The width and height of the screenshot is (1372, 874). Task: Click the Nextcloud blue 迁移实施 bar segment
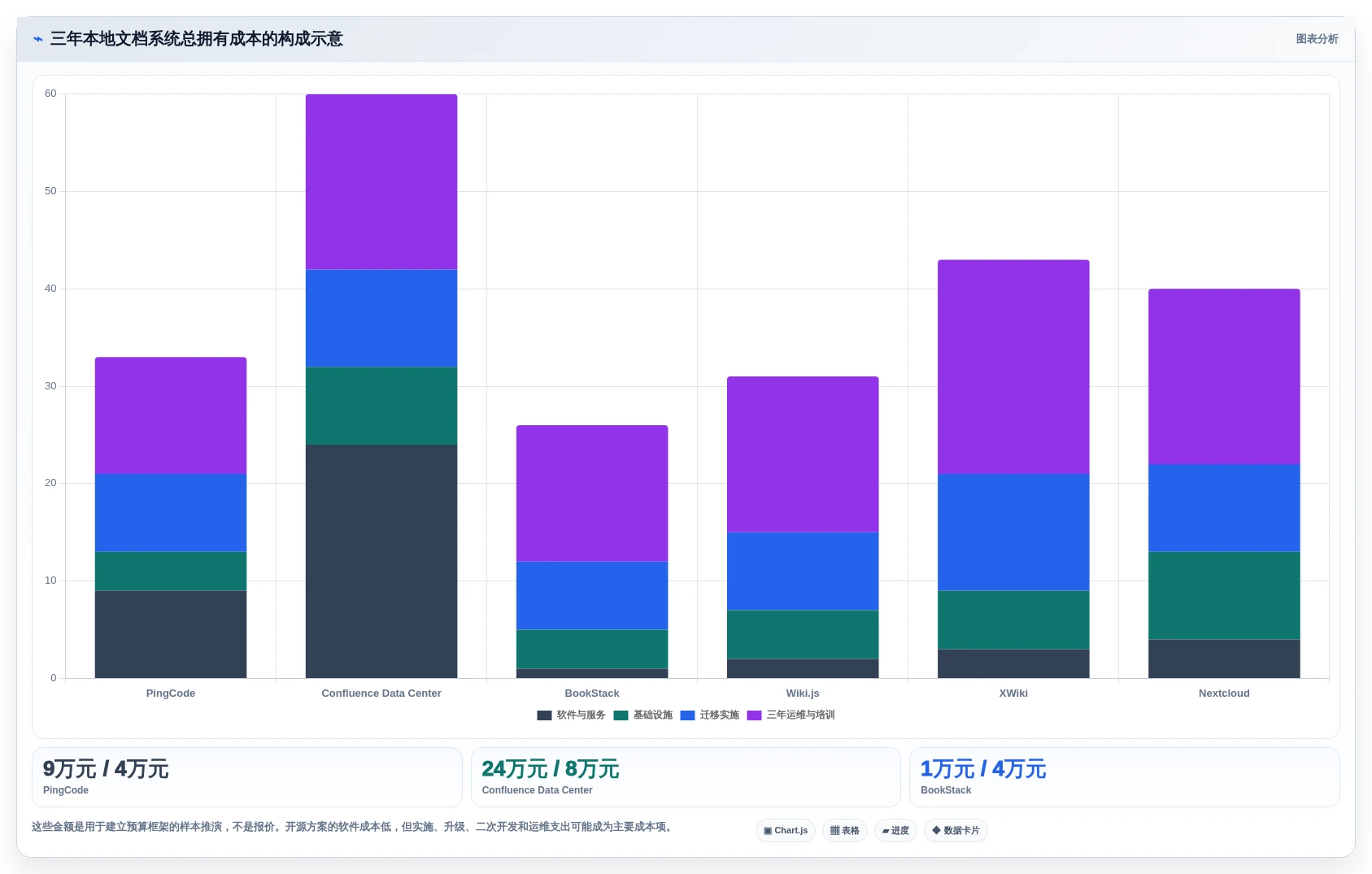[1224, 508]
